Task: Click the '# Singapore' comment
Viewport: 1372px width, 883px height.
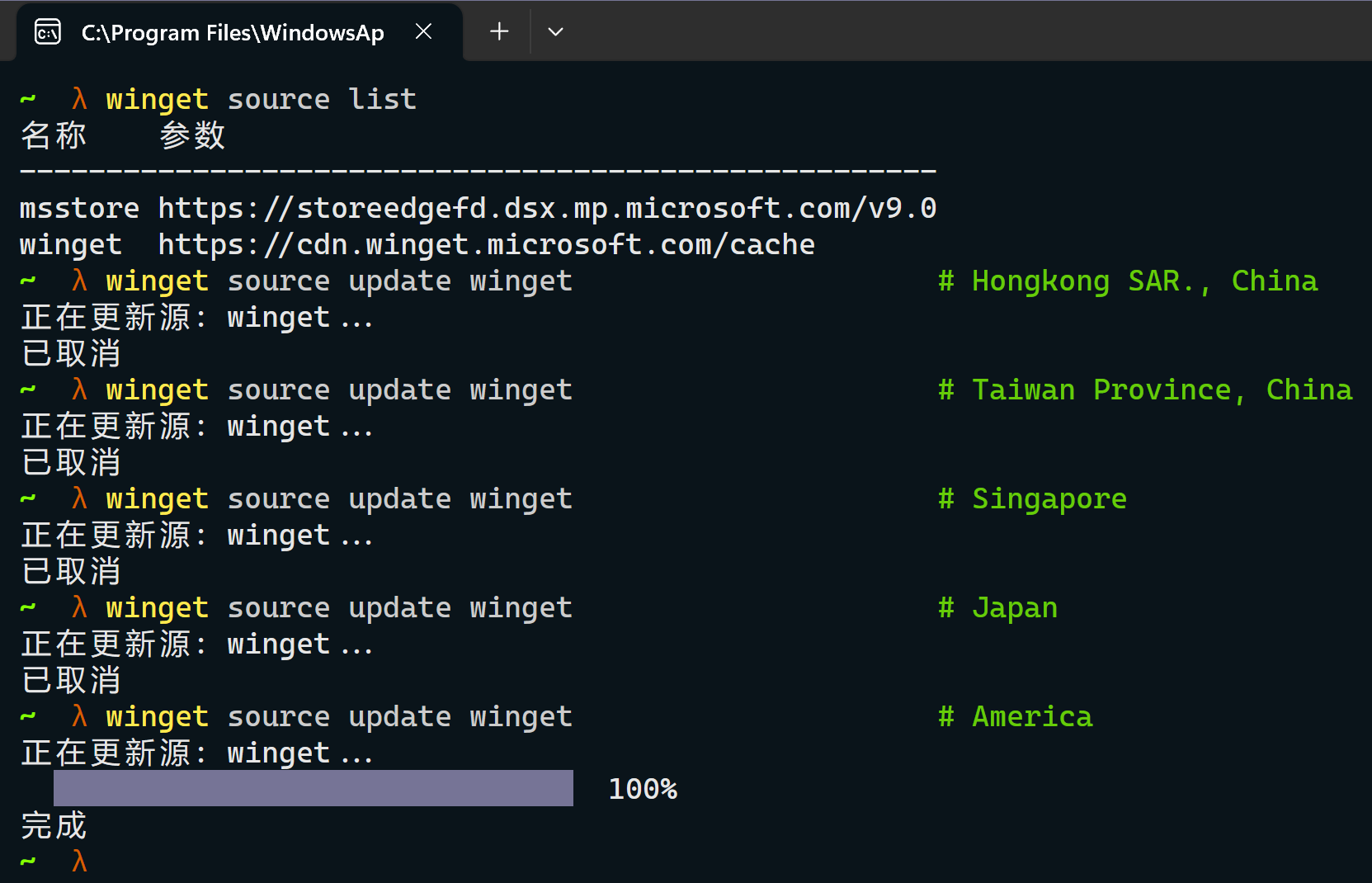Action: coord(1032,498)
